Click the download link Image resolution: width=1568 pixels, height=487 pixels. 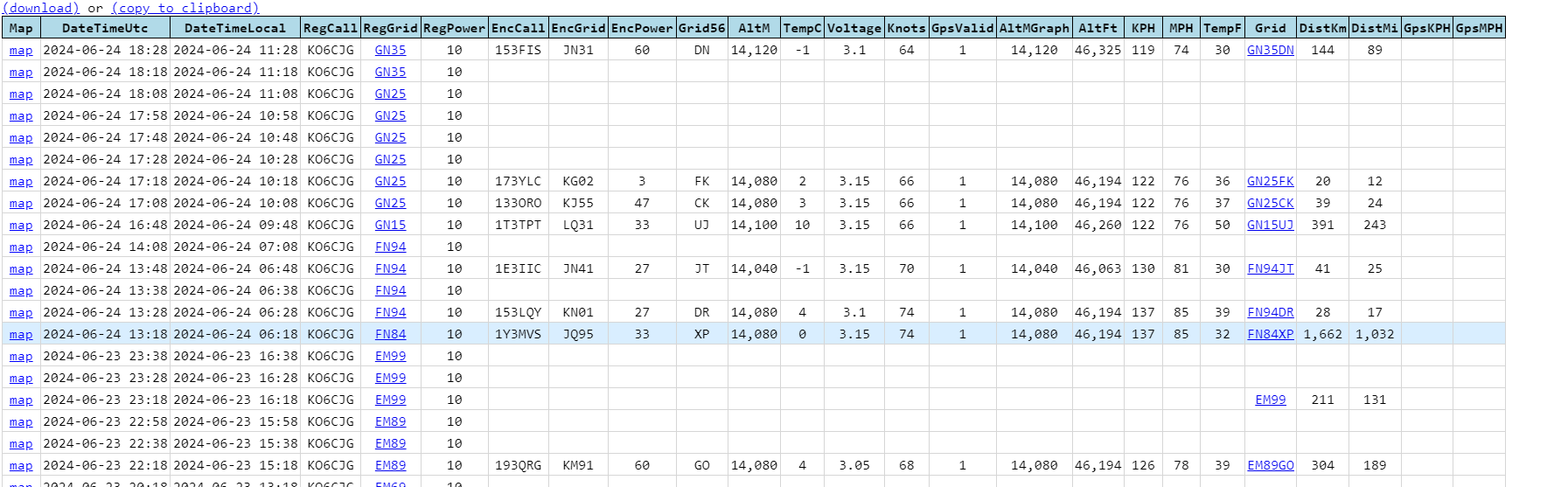pos(41,8)
